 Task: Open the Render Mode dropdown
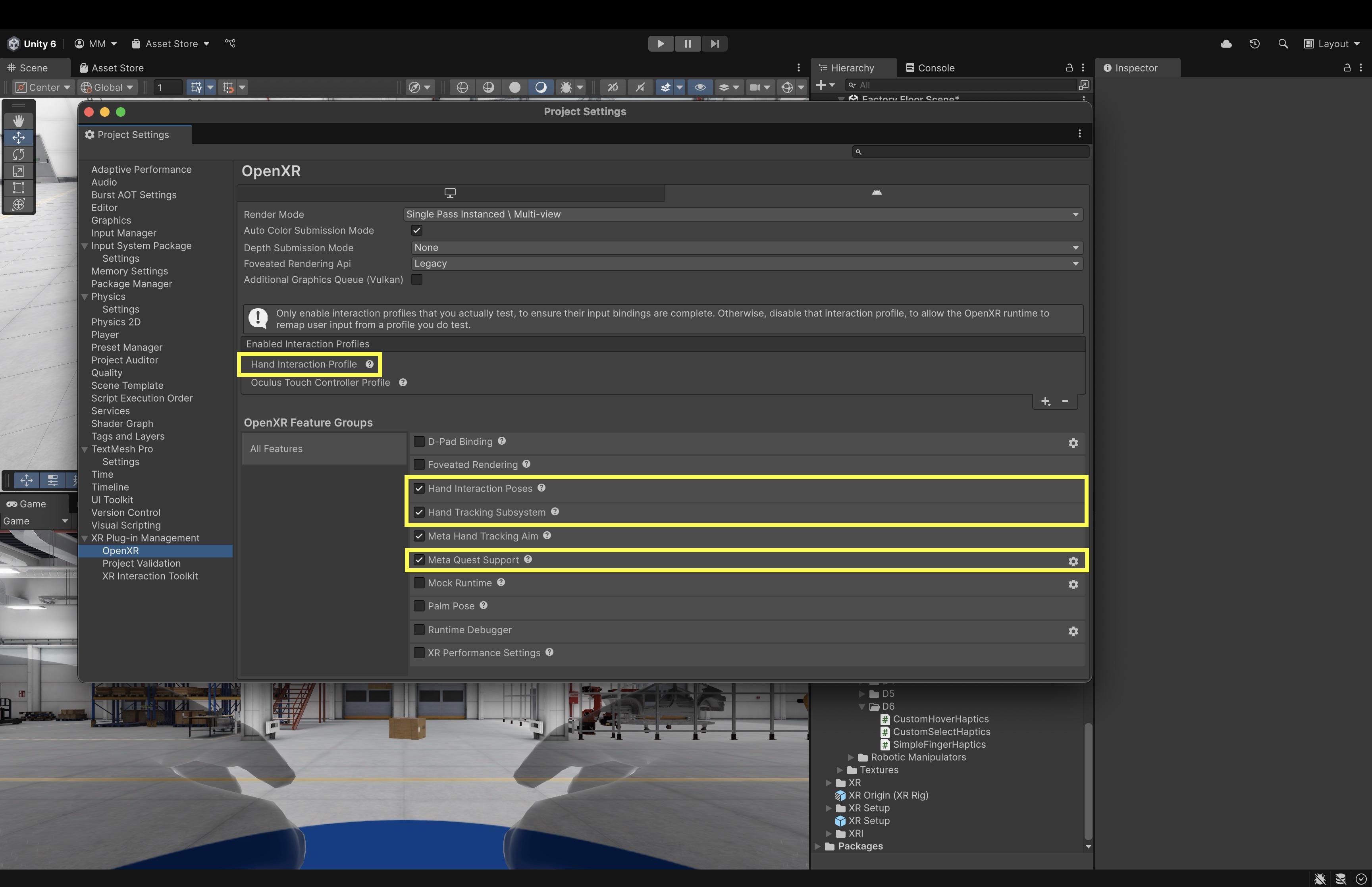[742, 214]
